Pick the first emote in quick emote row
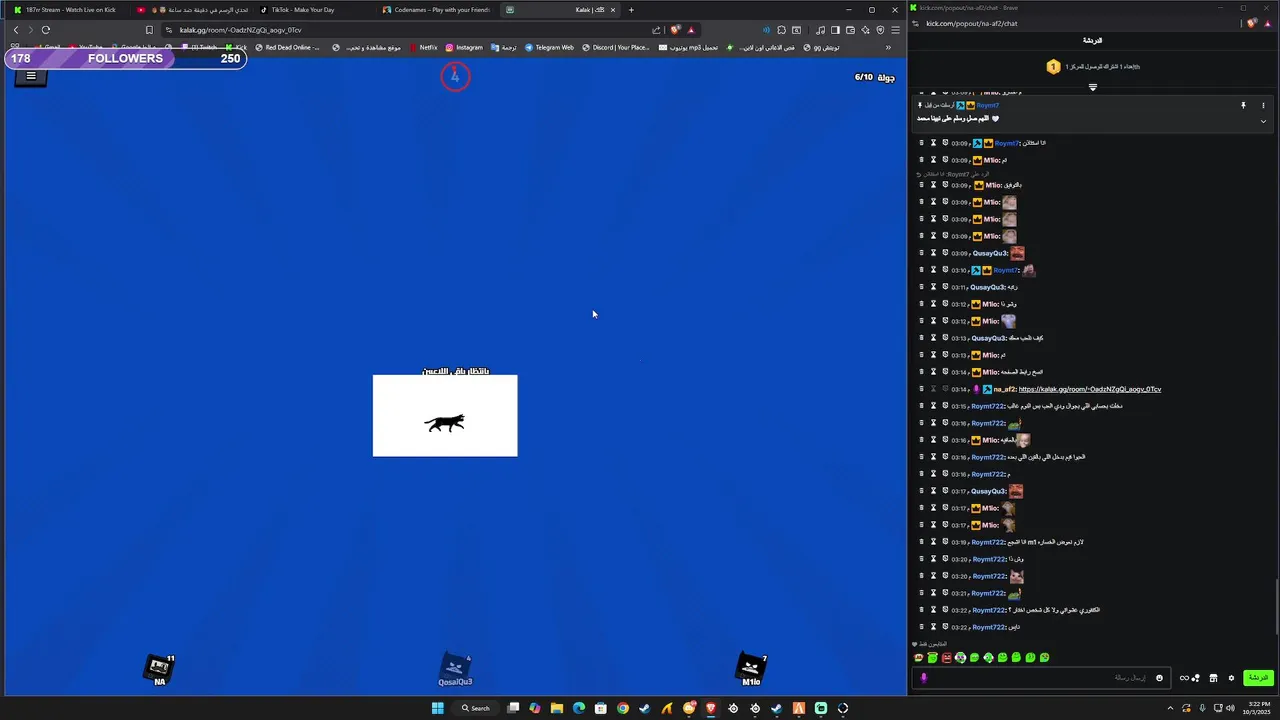The width and height of the screenshot is (1280, 720). click(918, 658)
